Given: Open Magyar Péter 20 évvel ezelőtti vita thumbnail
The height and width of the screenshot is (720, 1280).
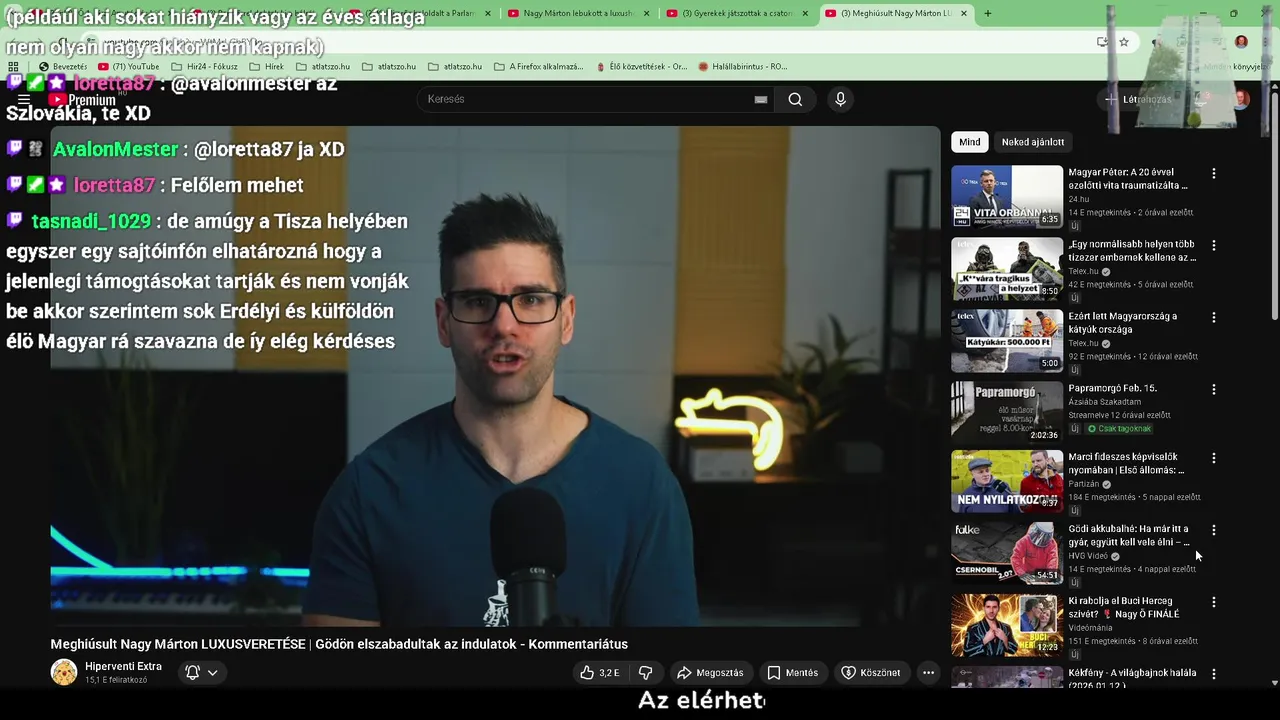Looking at the screenshot, I should point(1007,197).
